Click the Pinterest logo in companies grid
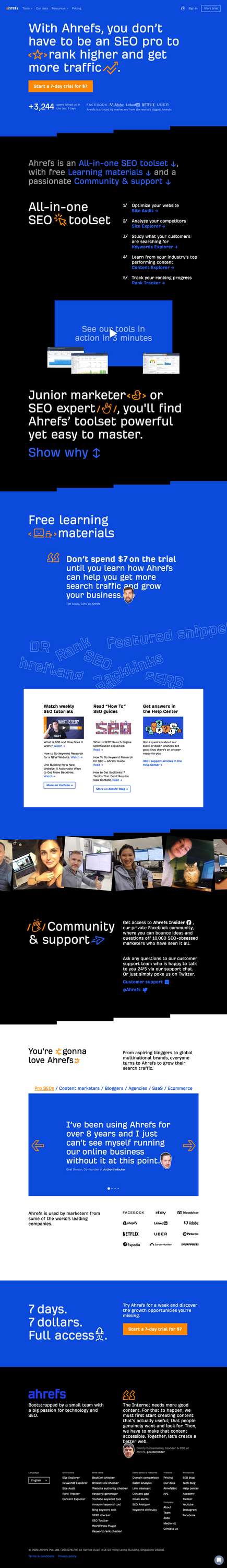Viewport: 227px width, 1568px height. [x=190, y=1234]
